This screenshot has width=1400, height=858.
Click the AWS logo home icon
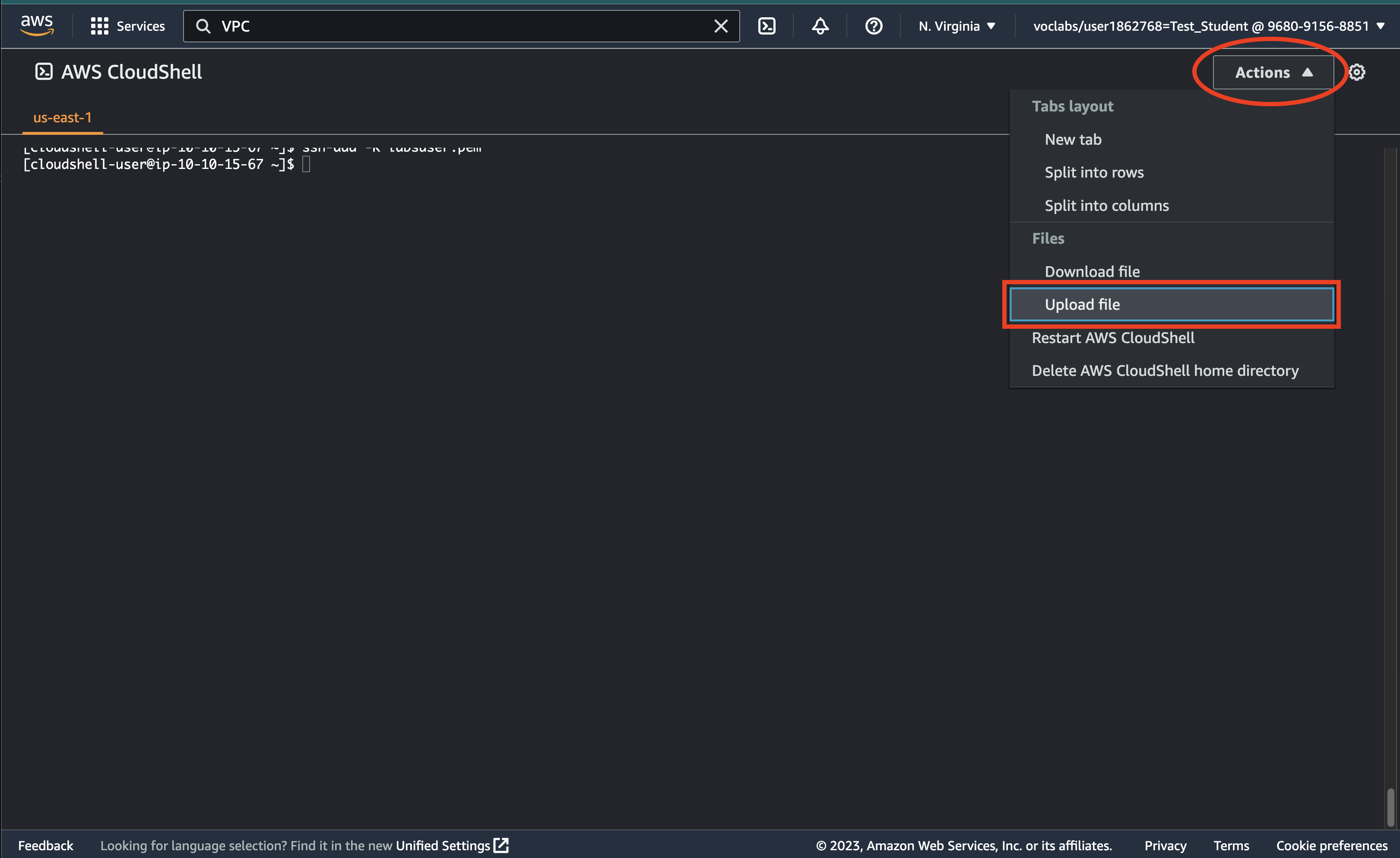pyautogui.click(x=37, y=25)
